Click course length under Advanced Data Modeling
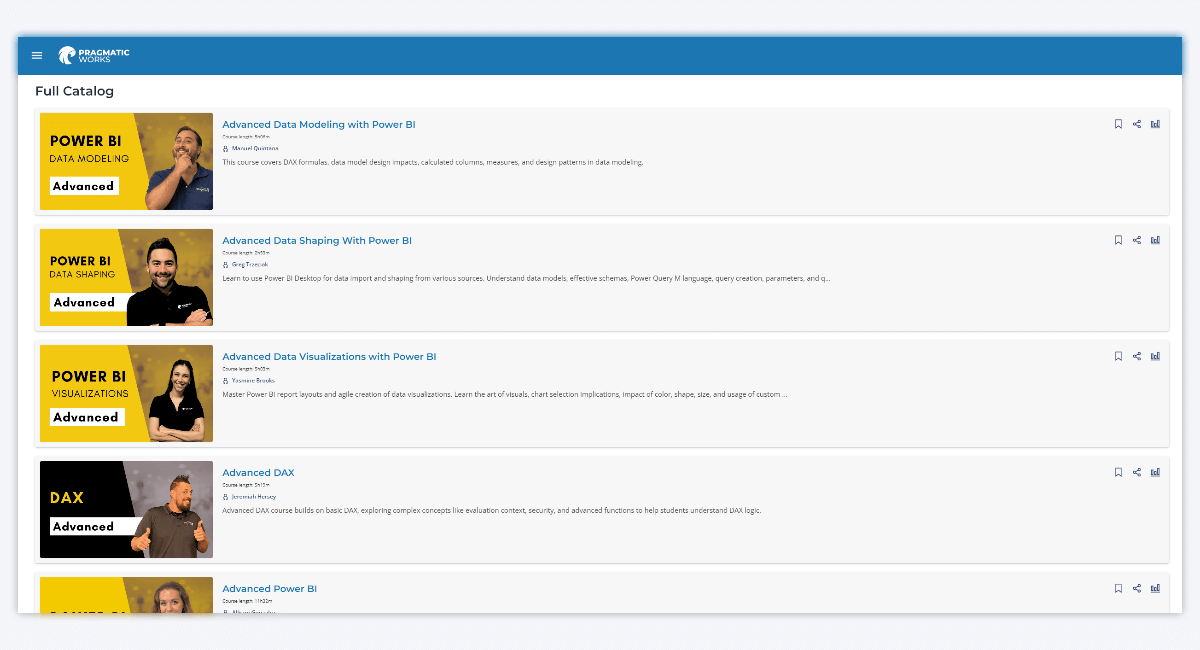 246,136
